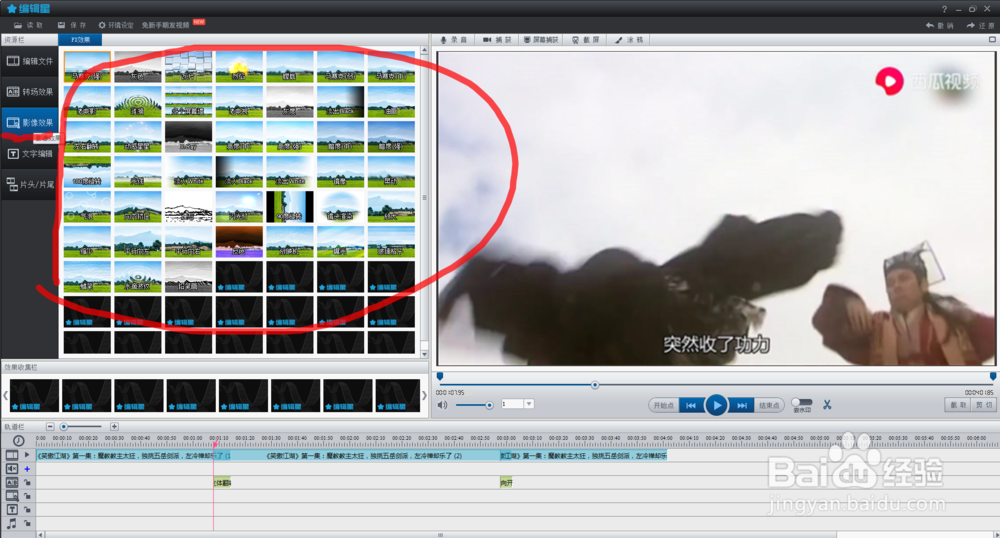Select the audio track speaker icon
This screenshot has width=1000, height=538.
point(11,469)
